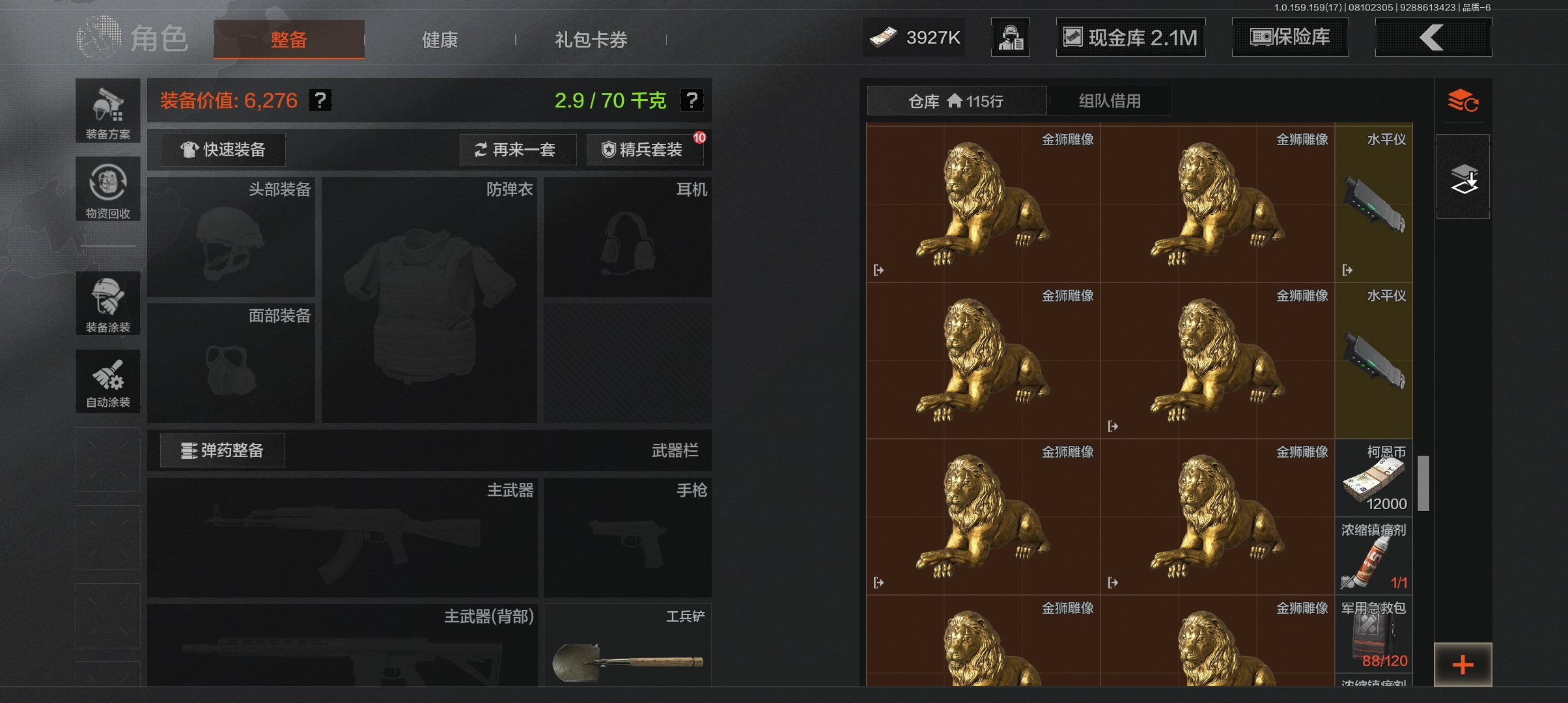Click the question mark beside weight 千克

click(692, 100)
